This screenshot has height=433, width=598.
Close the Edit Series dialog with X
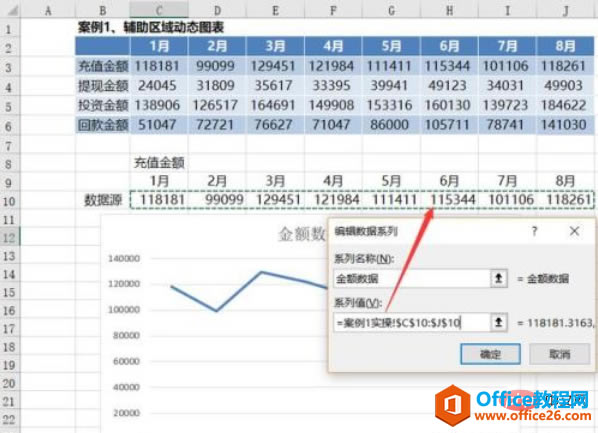pyautogui.click(x=574, y=231)
